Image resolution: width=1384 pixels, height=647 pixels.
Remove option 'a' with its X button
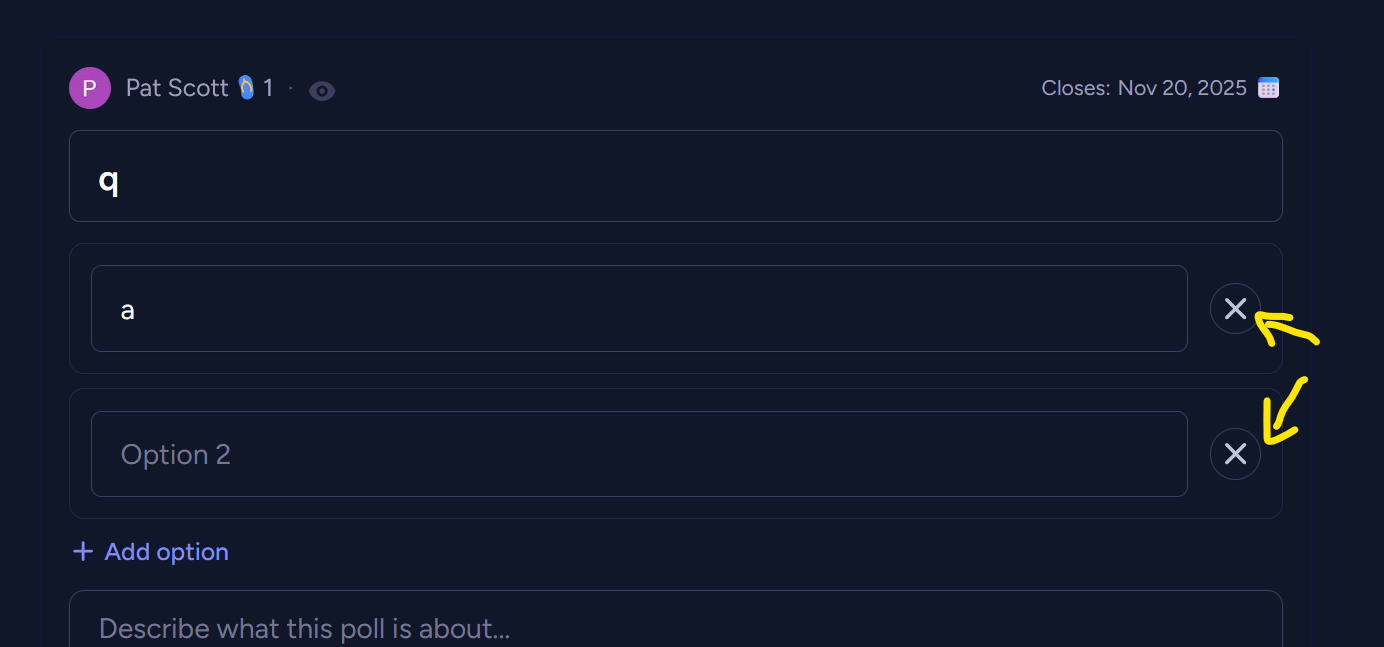[x=1235, y=309]
